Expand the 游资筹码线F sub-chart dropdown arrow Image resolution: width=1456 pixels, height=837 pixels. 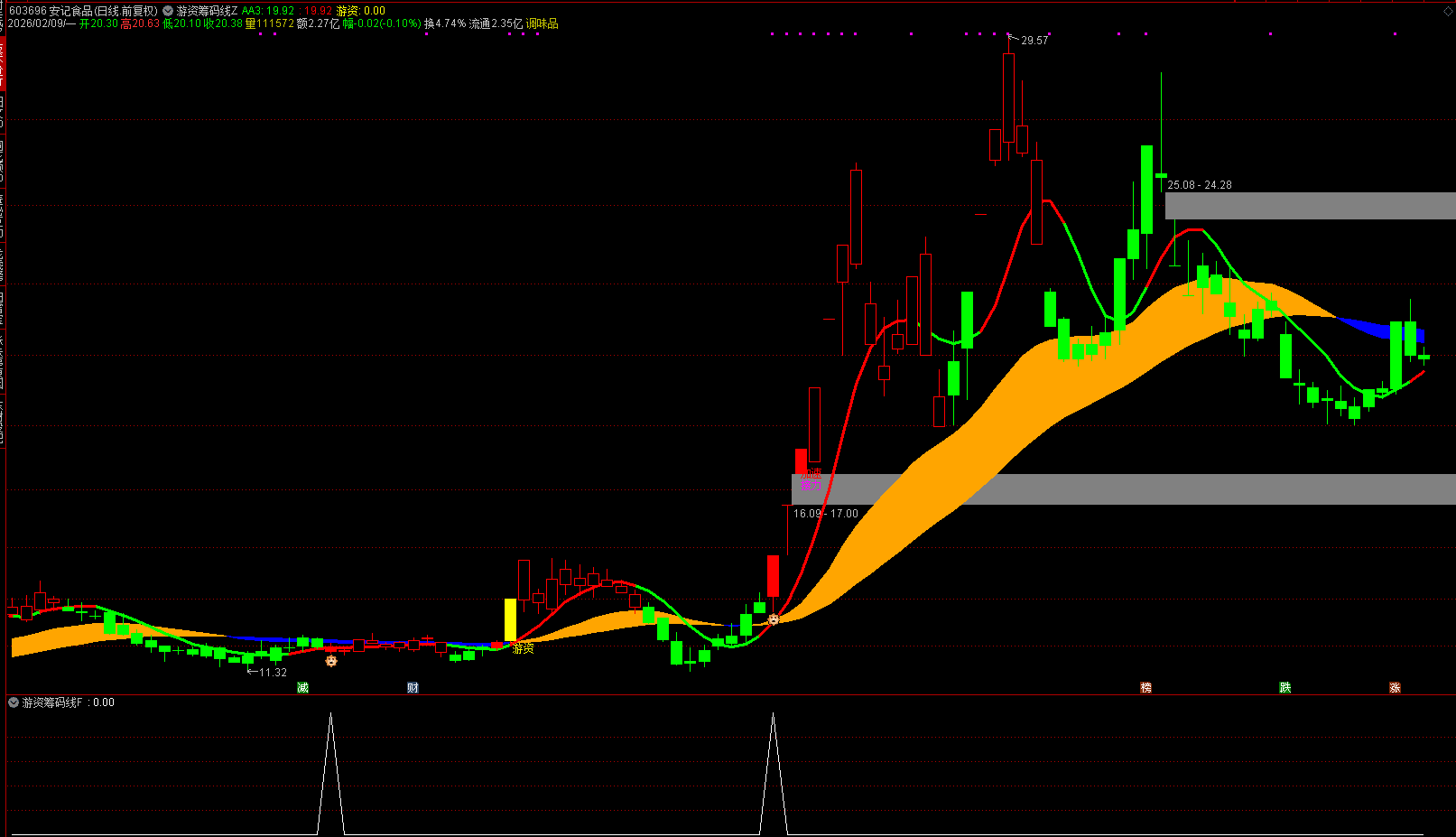tap(14, 702)
